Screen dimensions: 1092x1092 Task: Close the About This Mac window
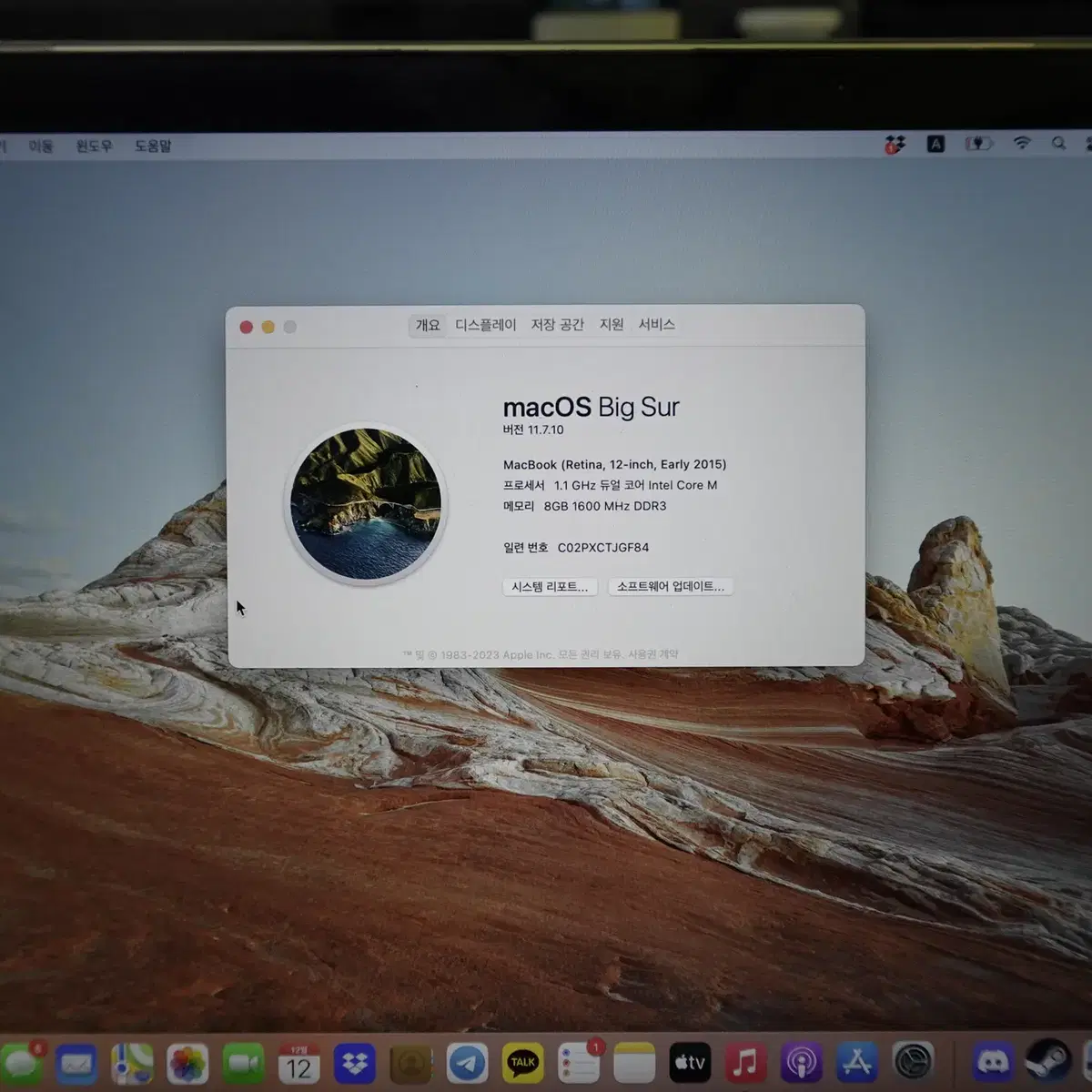246,327
